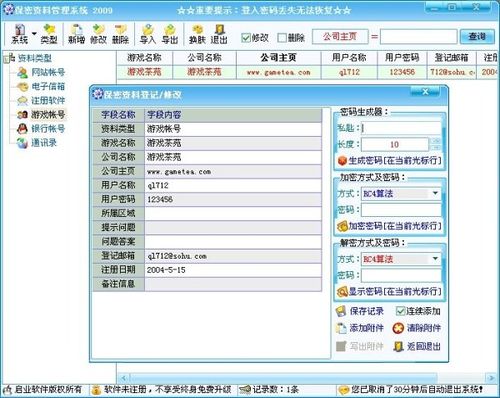Click the 游戏名称 column header
Viewport: 500px width, 398px height.
[x=145, y=58]
